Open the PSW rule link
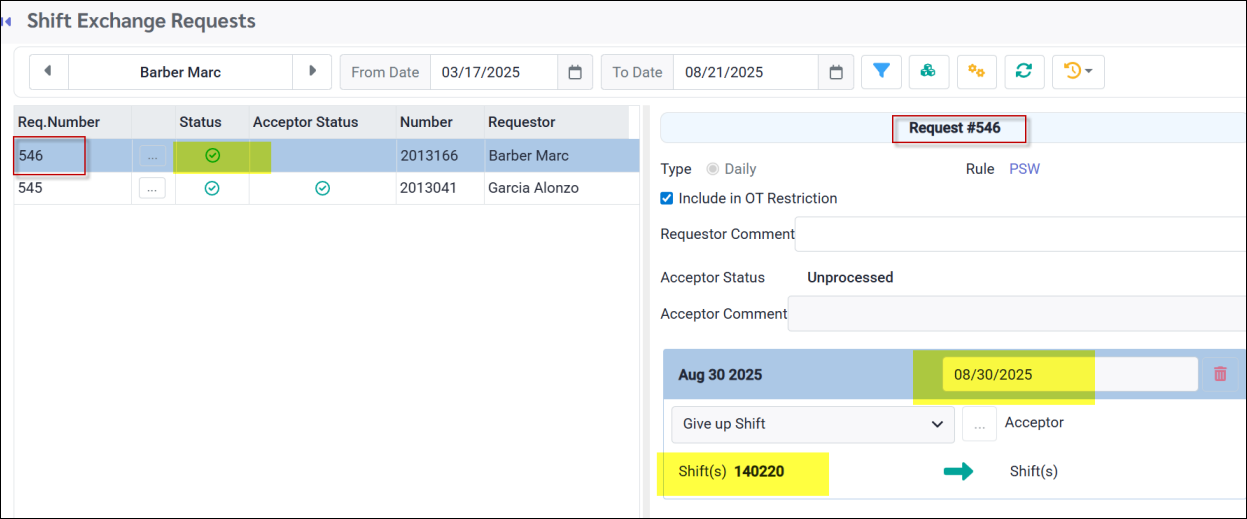 pyautogui.click(x=1024, y=169)
